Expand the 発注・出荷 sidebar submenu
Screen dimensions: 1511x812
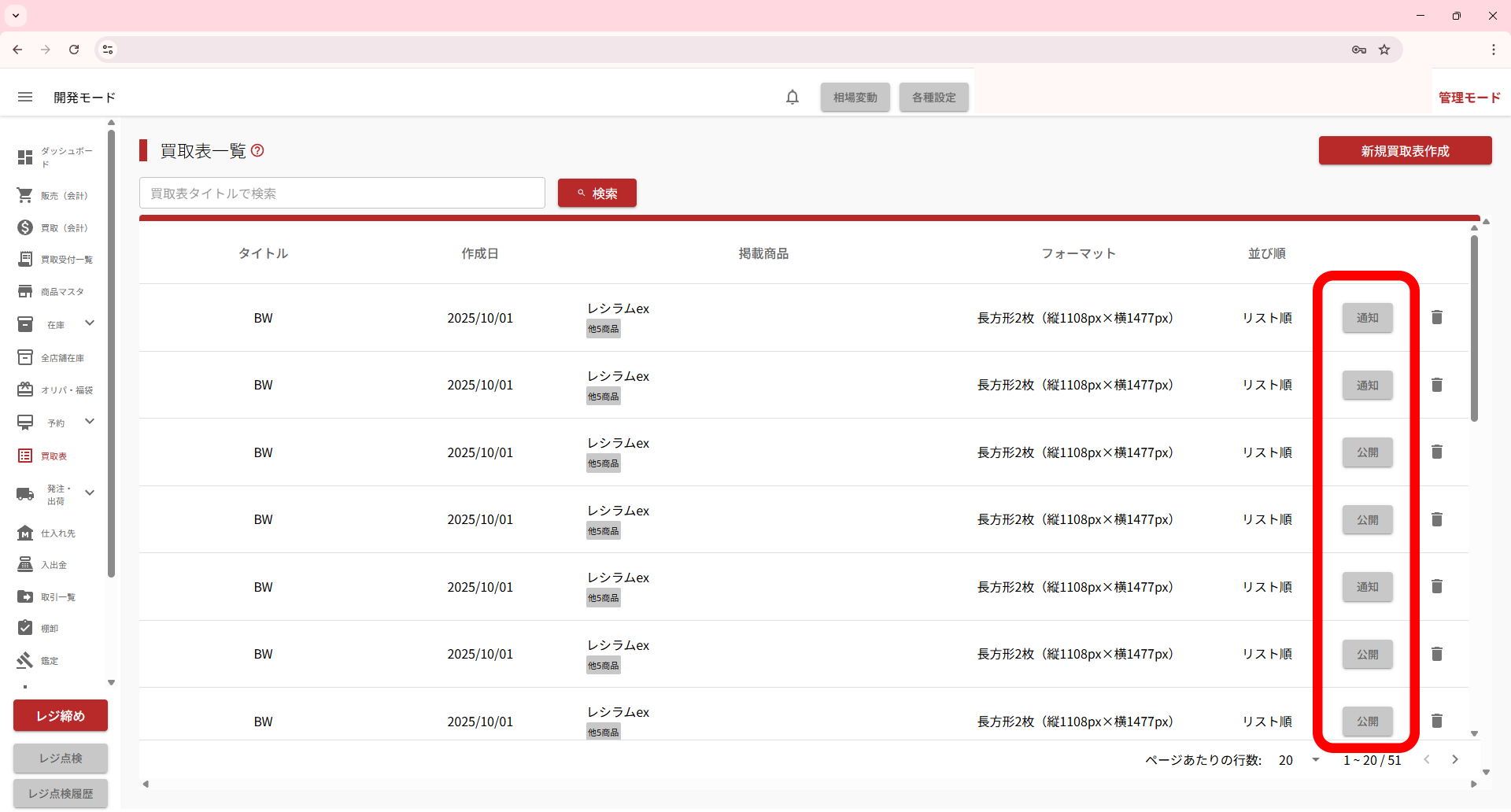click(89, 493)
